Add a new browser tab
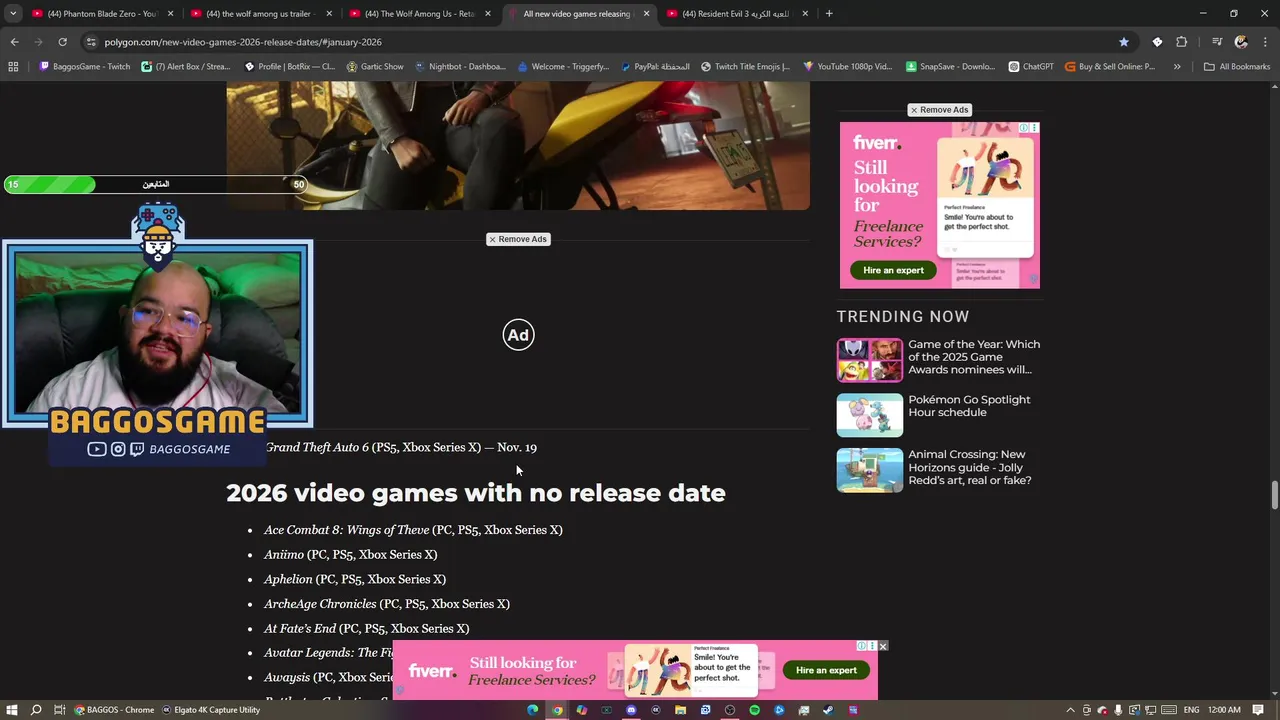1280x720 pixels. point(829,14)
